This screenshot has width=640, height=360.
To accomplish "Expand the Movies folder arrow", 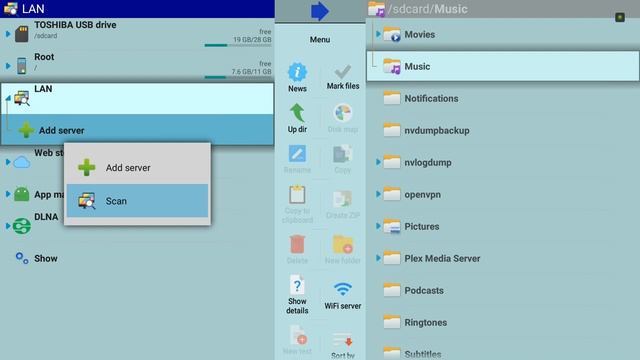I will tap(378, 34).
